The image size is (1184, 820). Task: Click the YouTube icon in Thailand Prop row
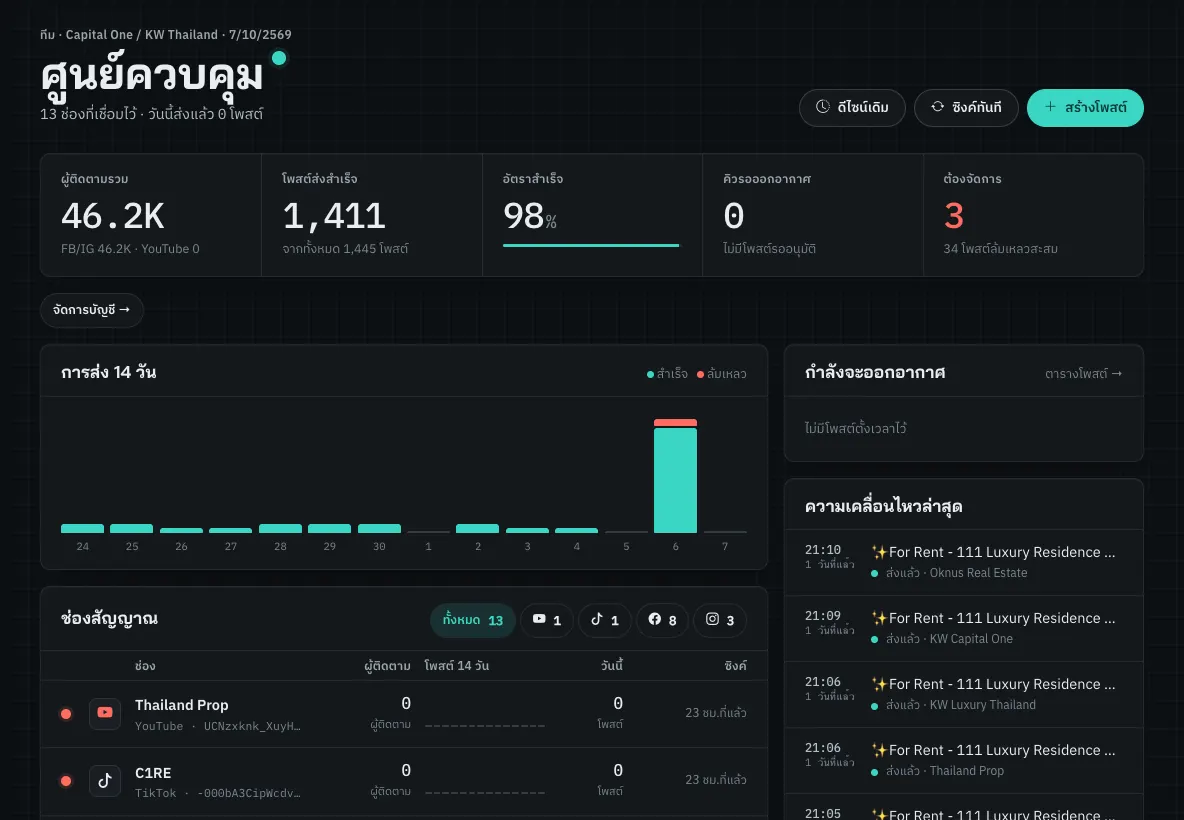click(105, 714)
